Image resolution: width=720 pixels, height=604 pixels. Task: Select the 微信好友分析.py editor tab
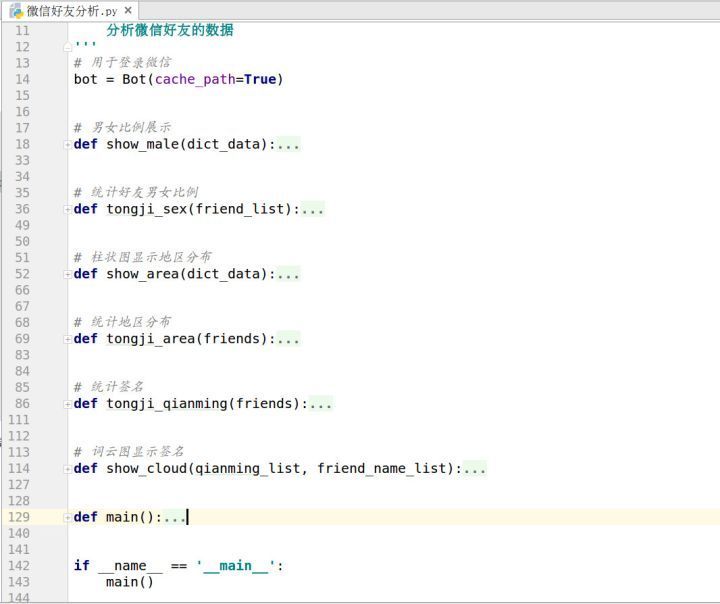(x=70, y=11)
